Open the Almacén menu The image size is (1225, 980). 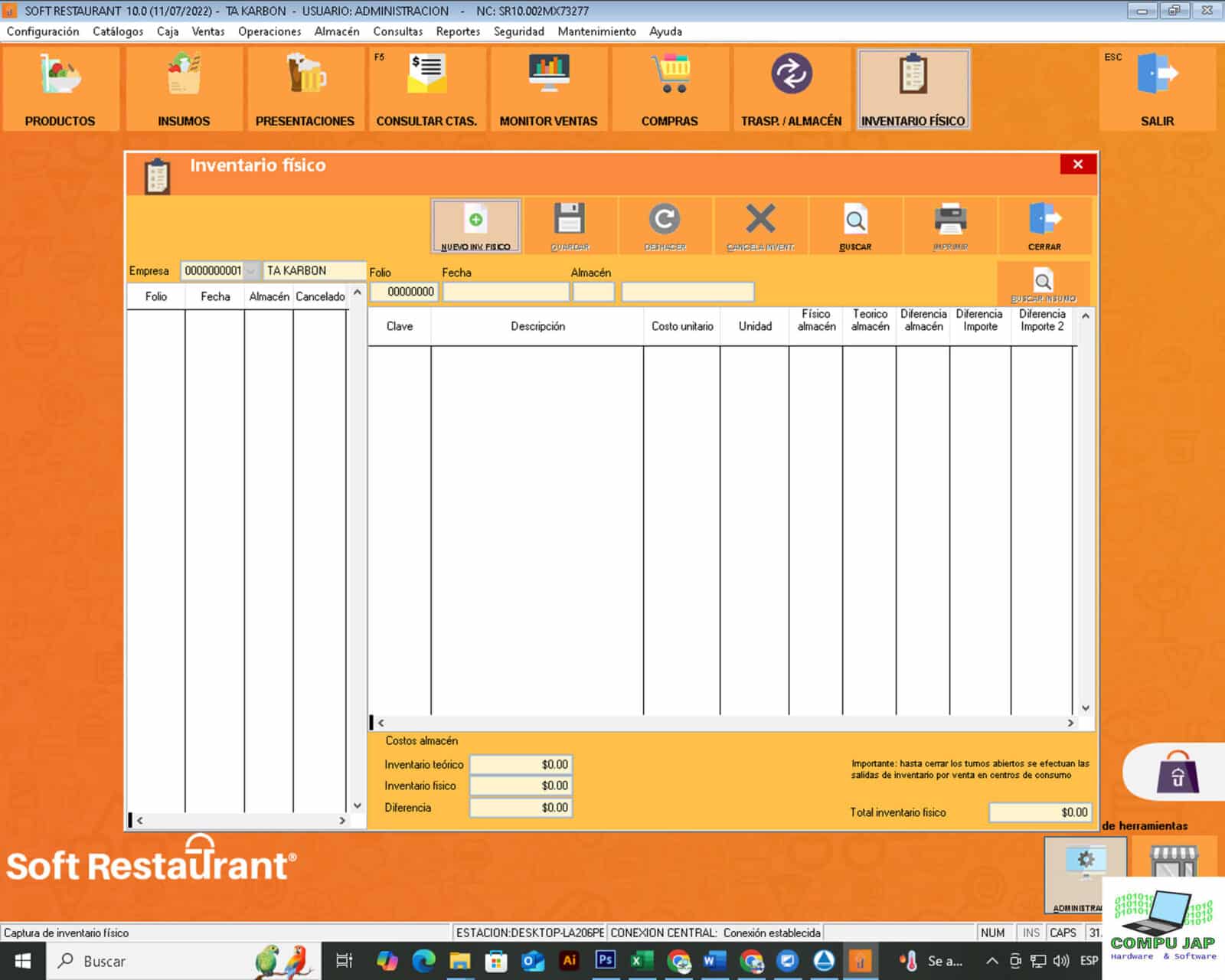[x=337, y=31]
